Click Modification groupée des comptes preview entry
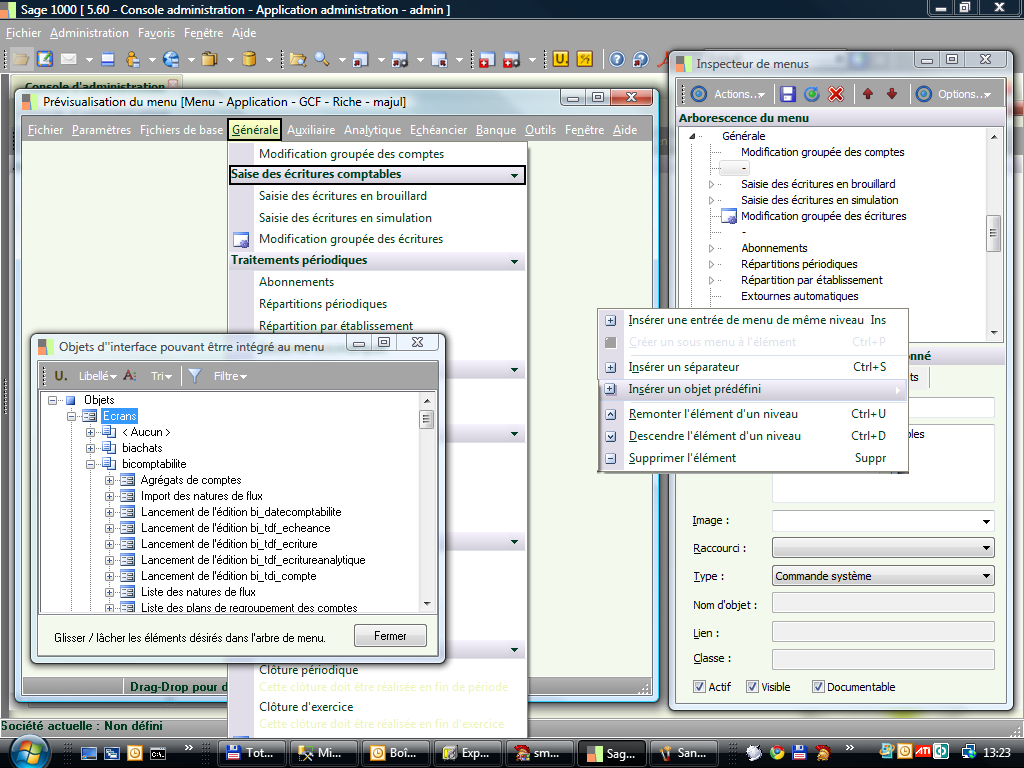1024x768 pixels. pyautogui.click(x=351, y=154)
